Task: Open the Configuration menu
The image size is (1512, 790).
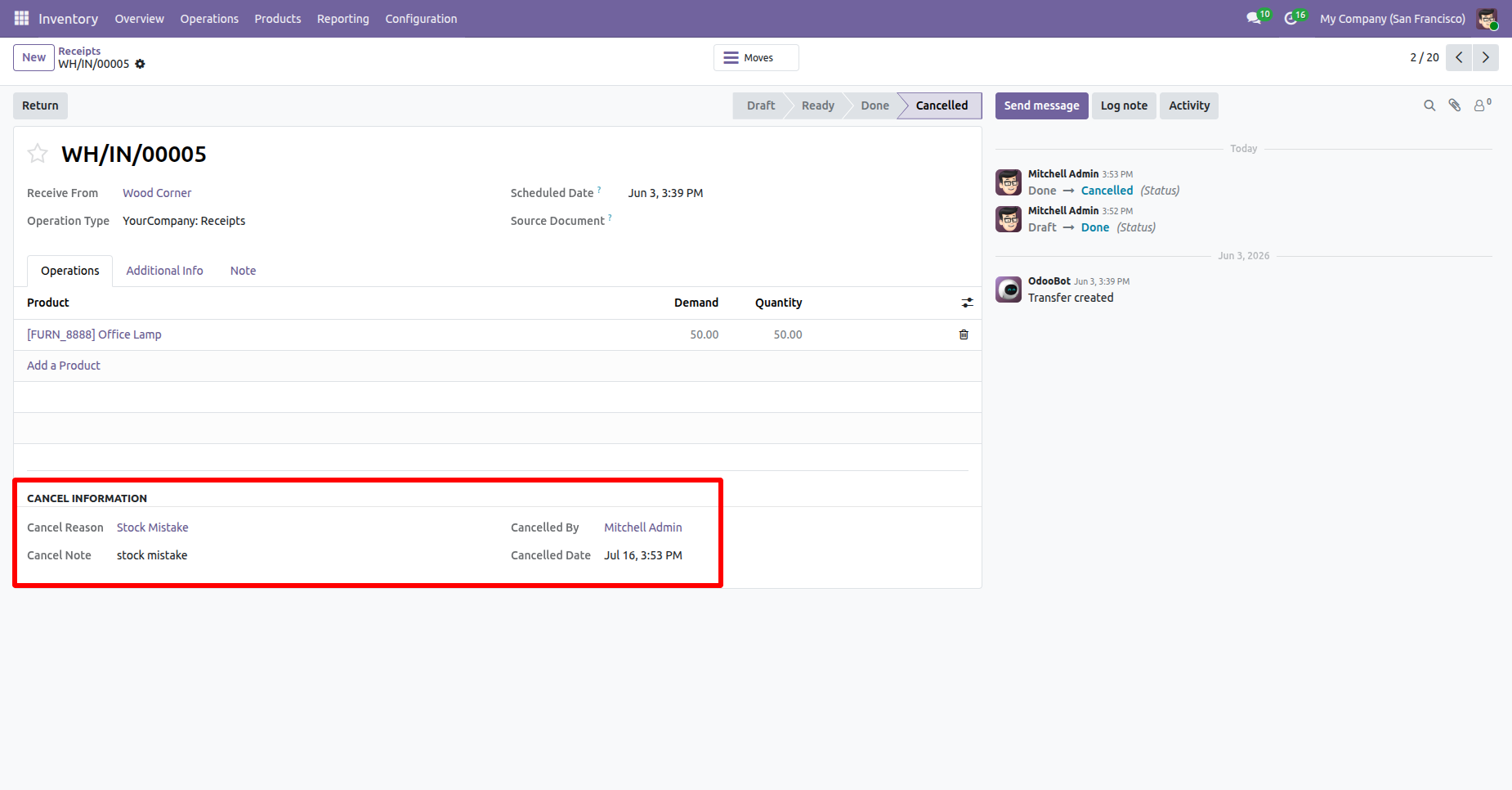Action: (421, 19)
